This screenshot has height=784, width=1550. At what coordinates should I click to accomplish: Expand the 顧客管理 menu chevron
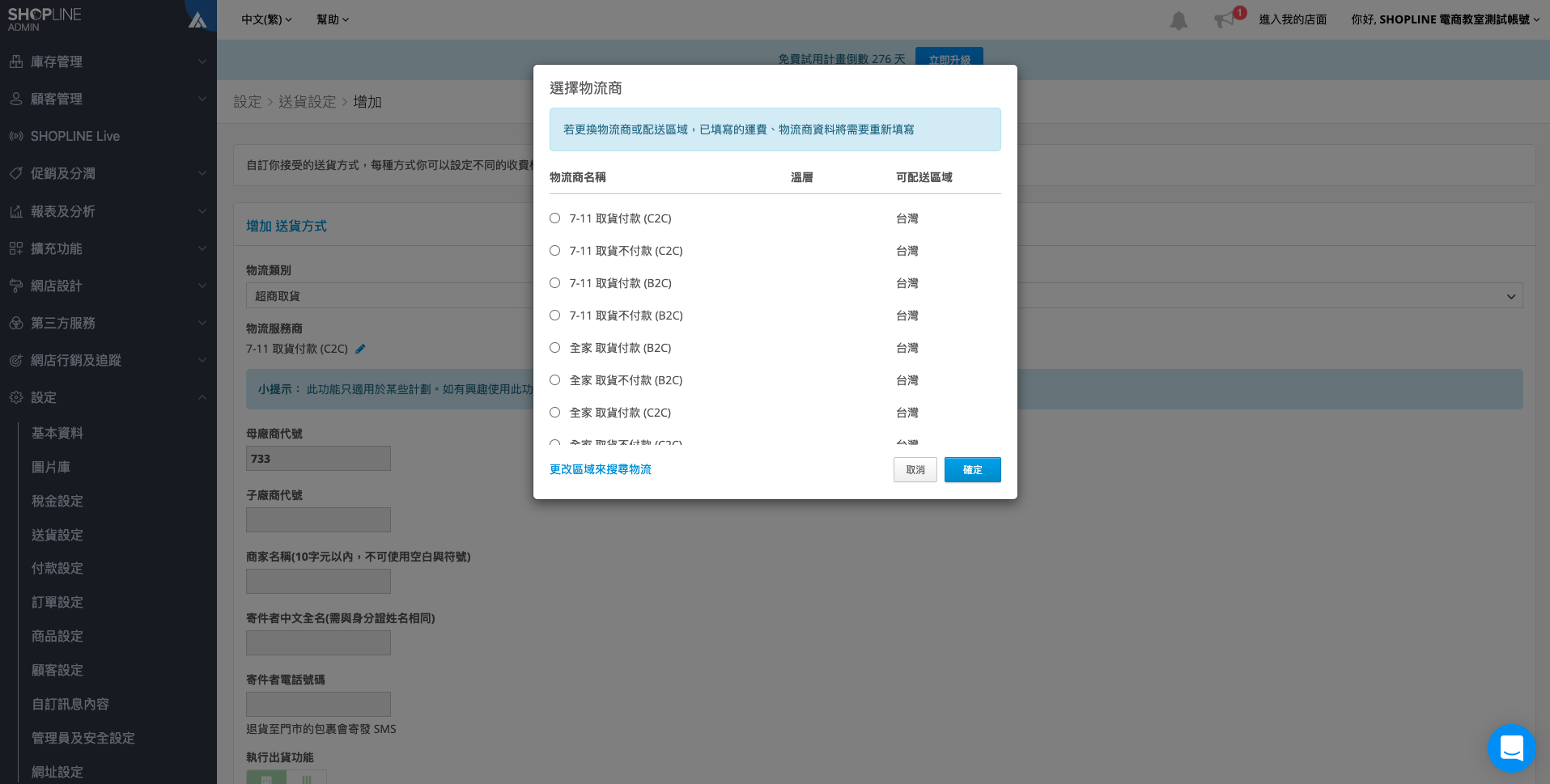tap(202, 99)
